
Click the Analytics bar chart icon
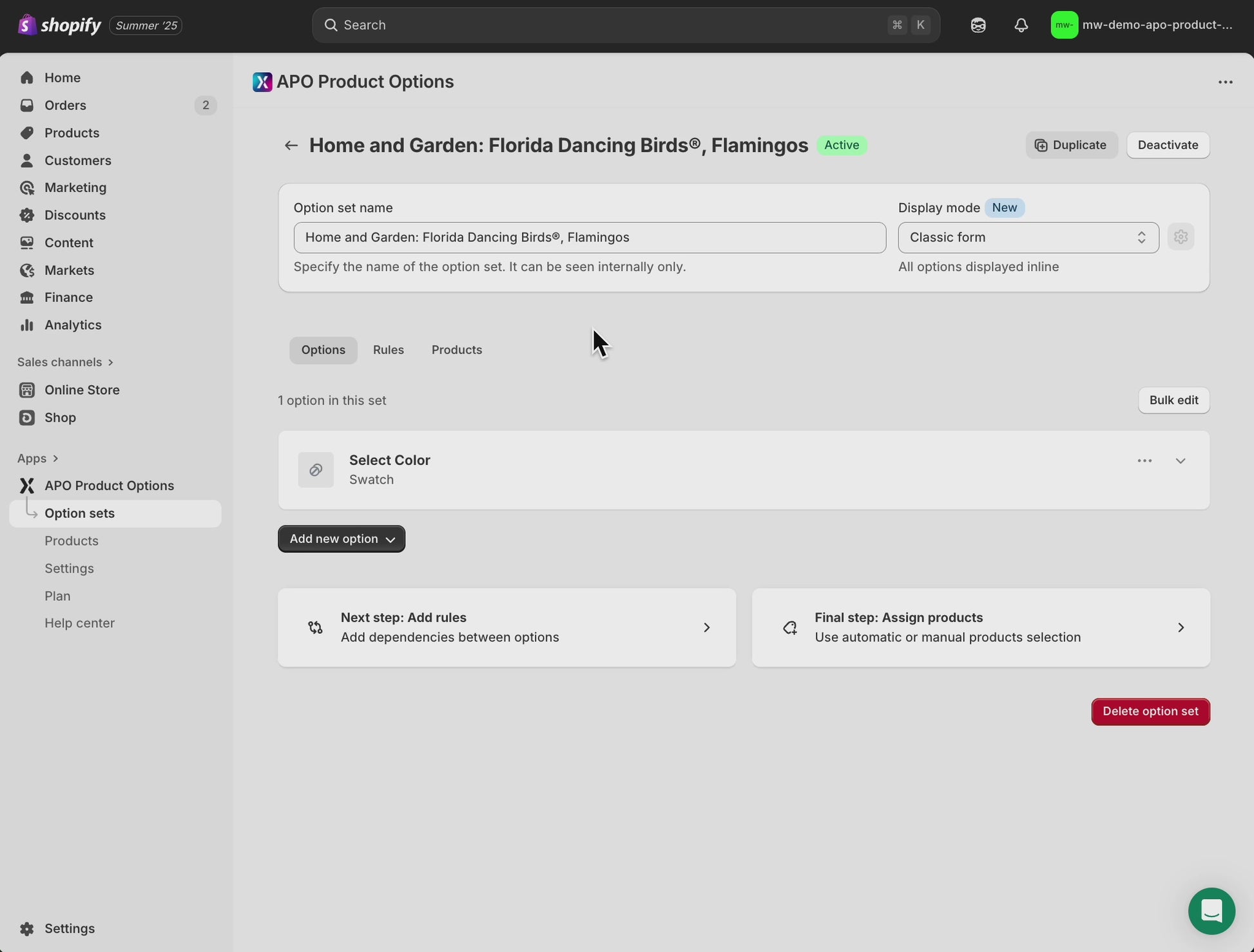point(27,325)
